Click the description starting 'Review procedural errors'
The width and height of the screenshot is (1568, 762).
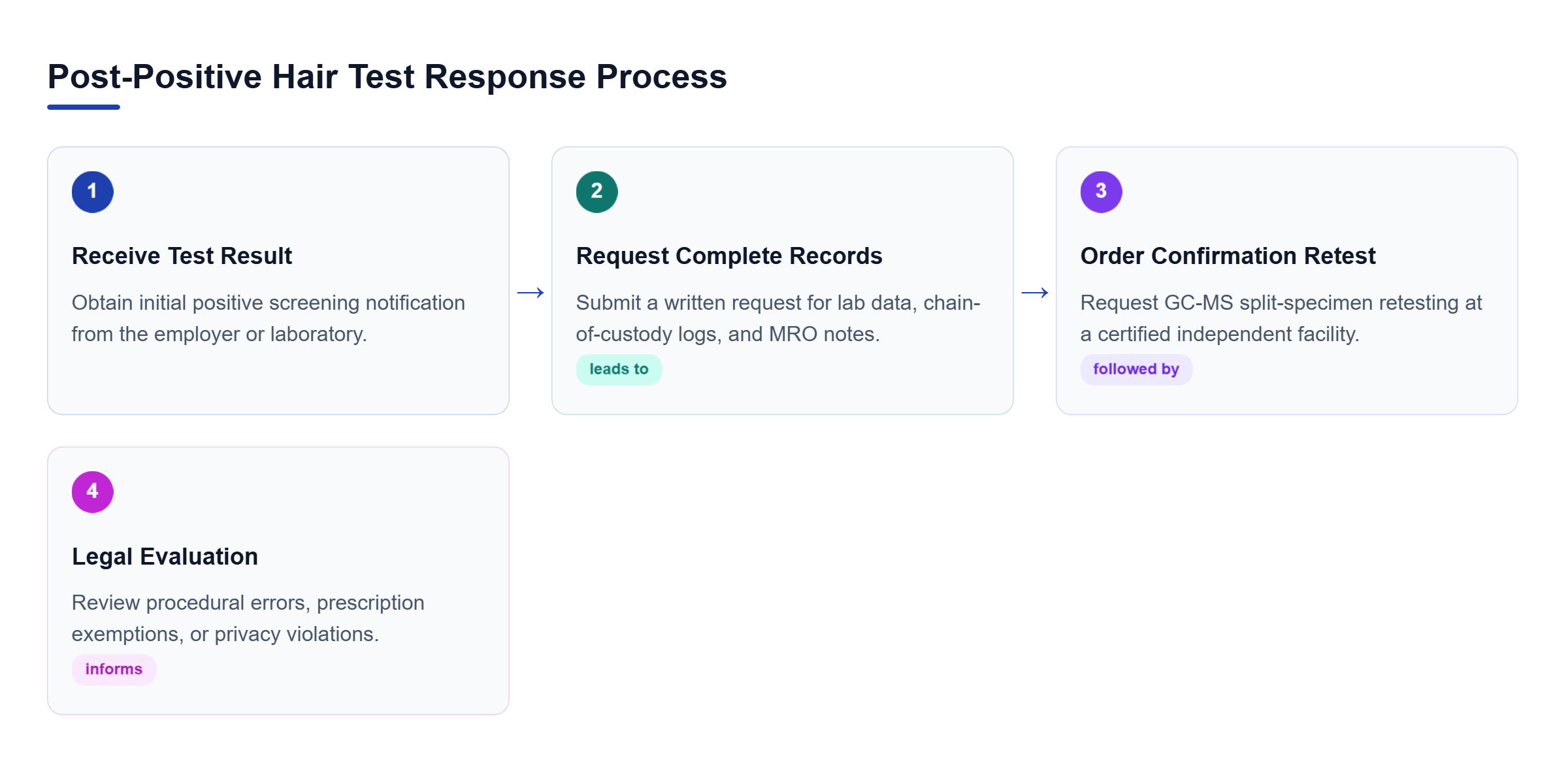tap(248, 618)
